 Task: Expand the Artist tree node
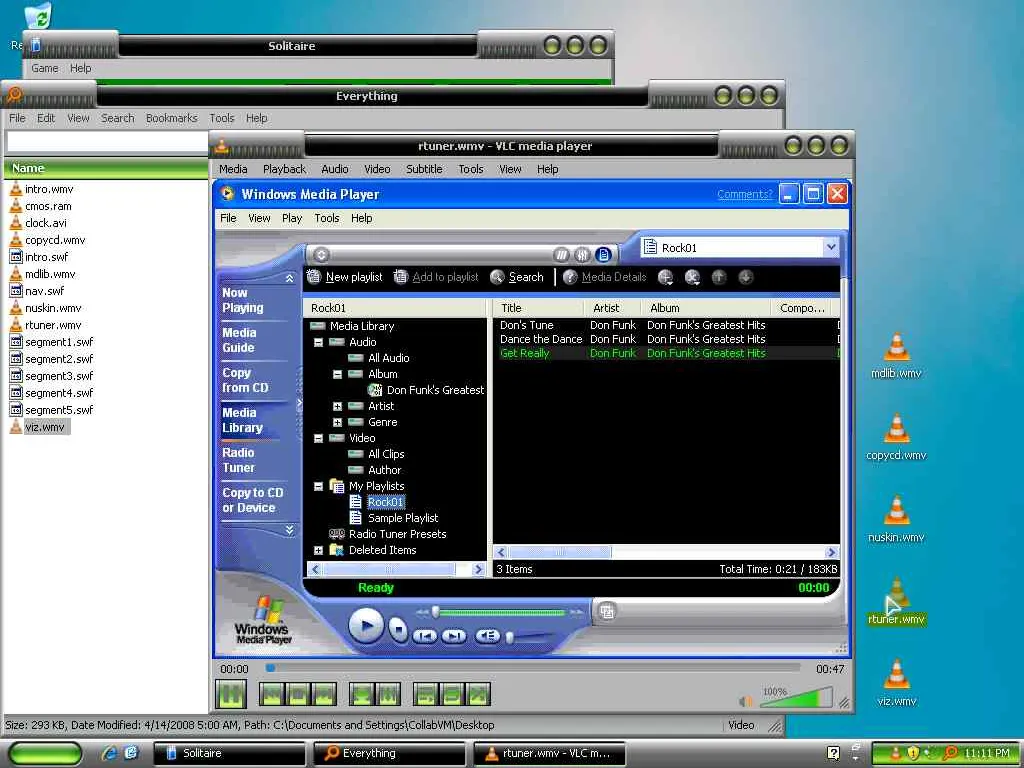[x=338, y=406]
